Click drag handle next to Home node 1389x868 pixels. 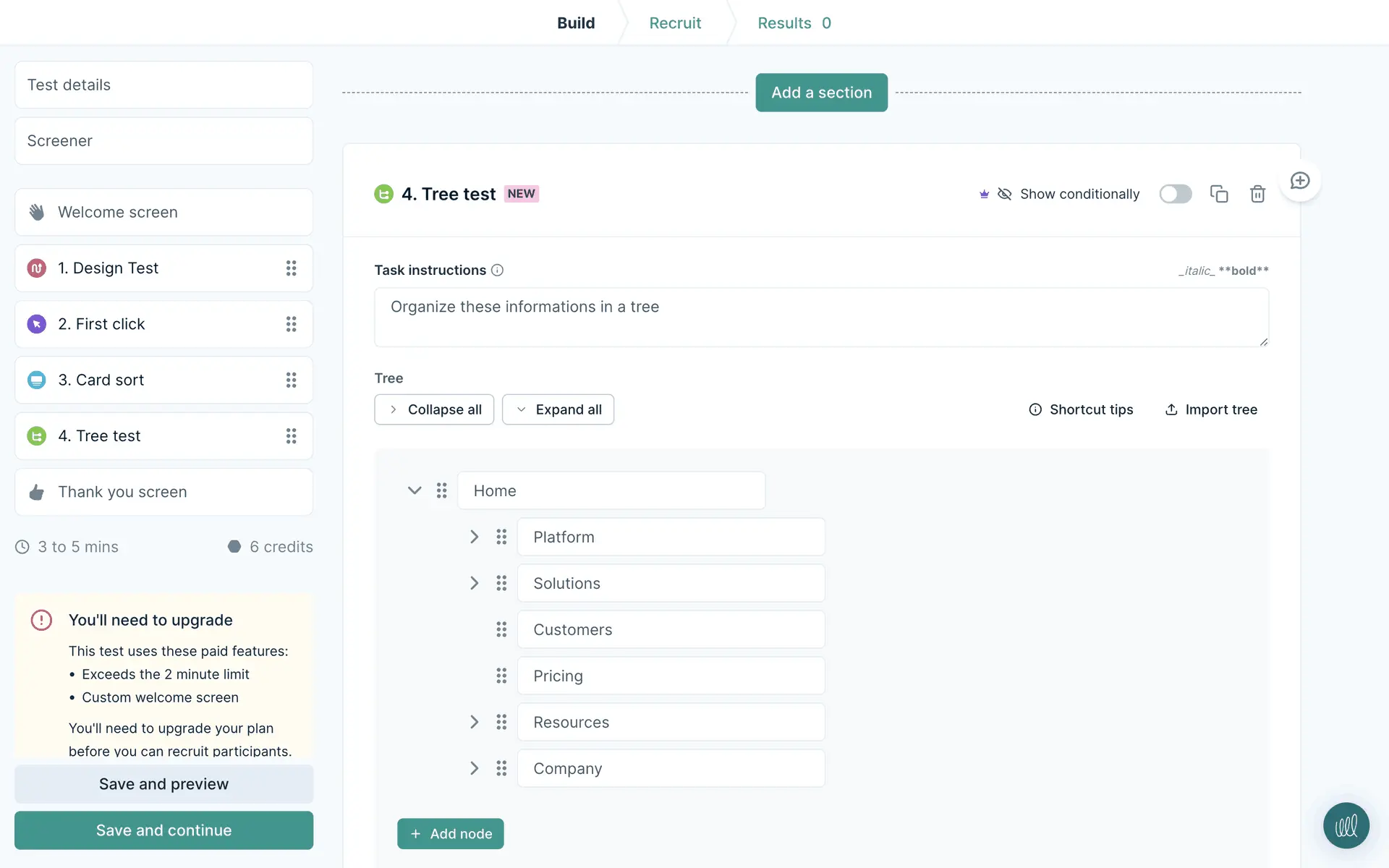[x=441, y=490]
